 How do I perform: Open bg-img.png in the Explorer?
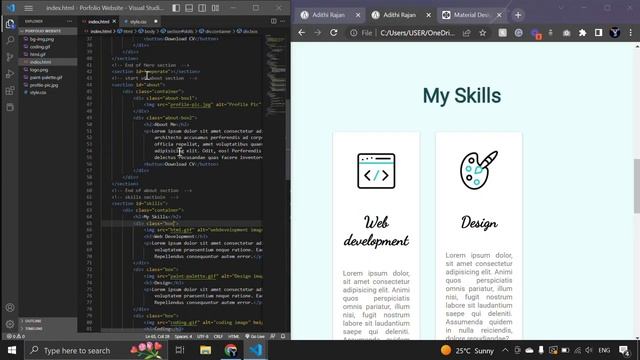[x=42, y=39]
